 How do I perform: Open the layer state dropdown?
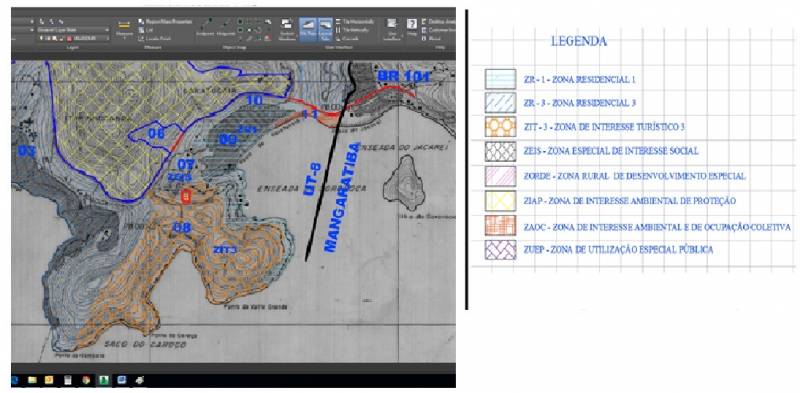point(74,30)
